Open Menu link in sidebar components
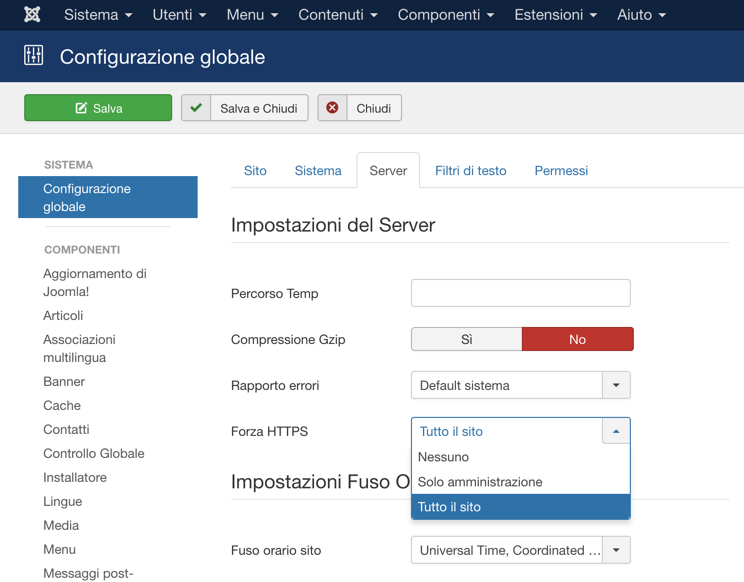The image size is (744, 582). [x=59, y=549]
